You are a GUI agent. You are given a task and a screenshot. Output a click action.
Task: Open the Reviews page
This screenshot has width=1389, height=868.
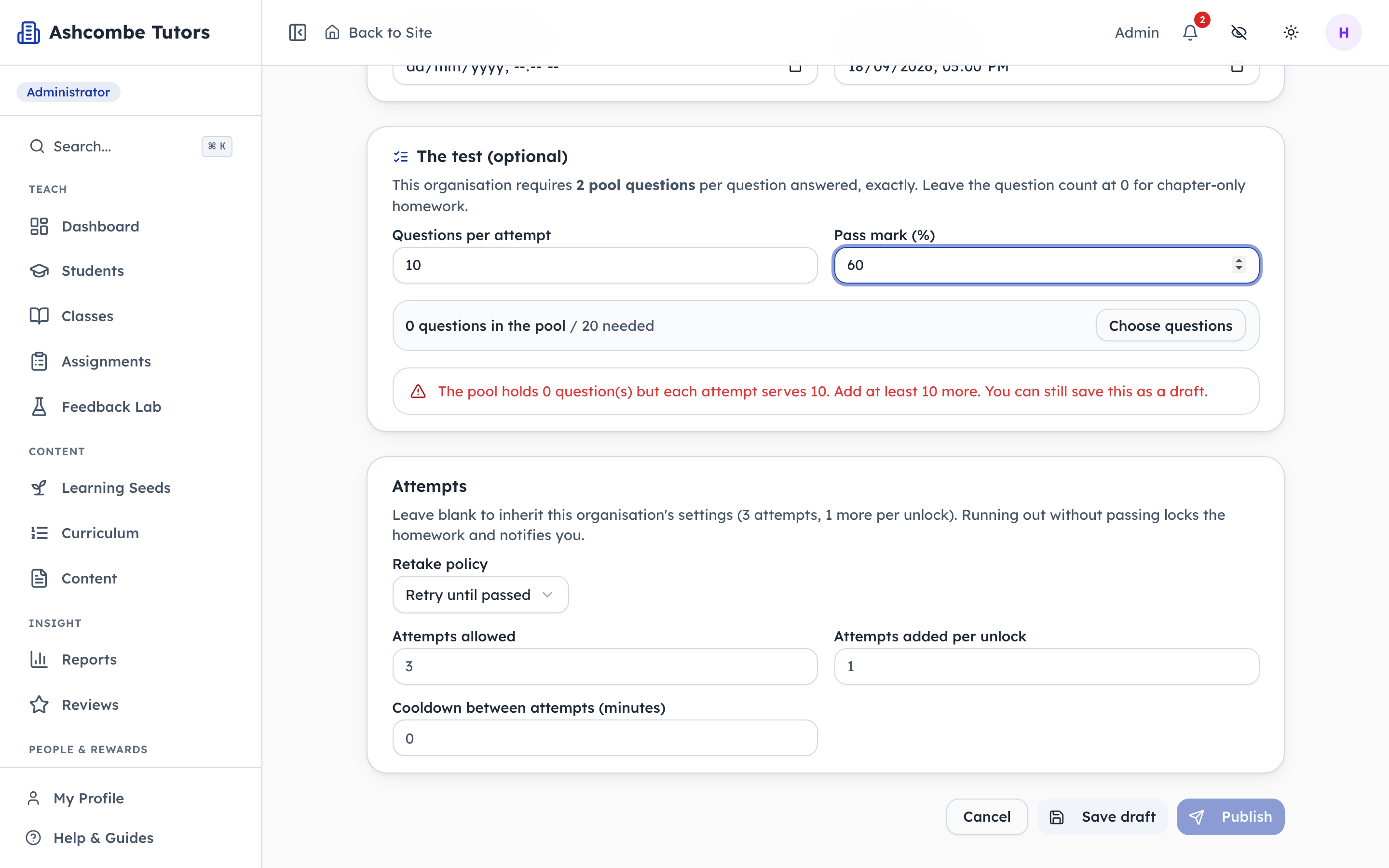(x=131, y=705)
